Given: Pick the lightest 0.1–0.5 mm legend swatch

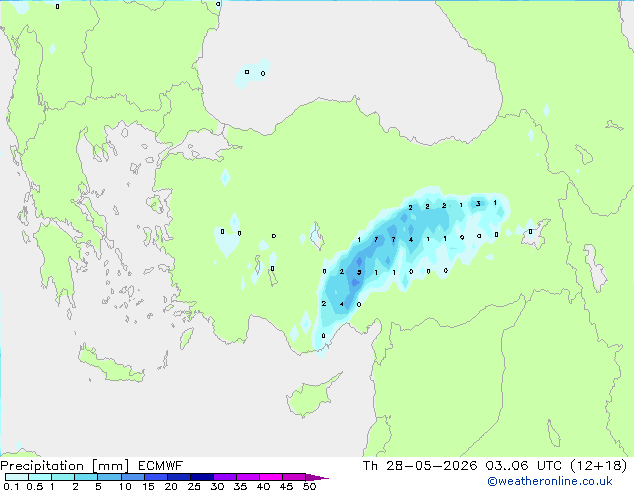Looking at the screenshot, I should point(17,477).
